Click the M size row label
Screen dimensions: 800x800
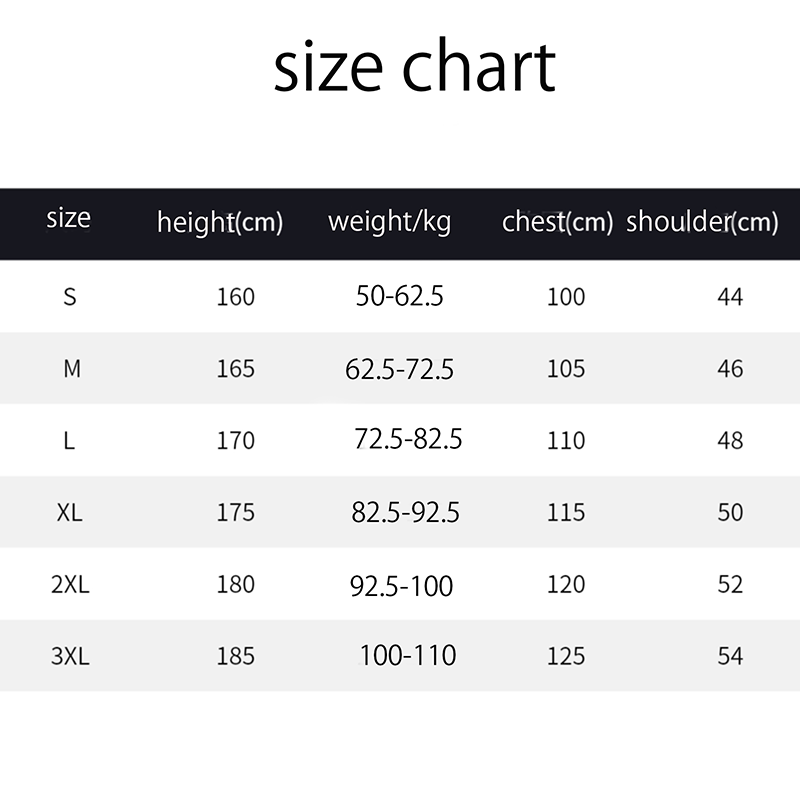(71, 369)
